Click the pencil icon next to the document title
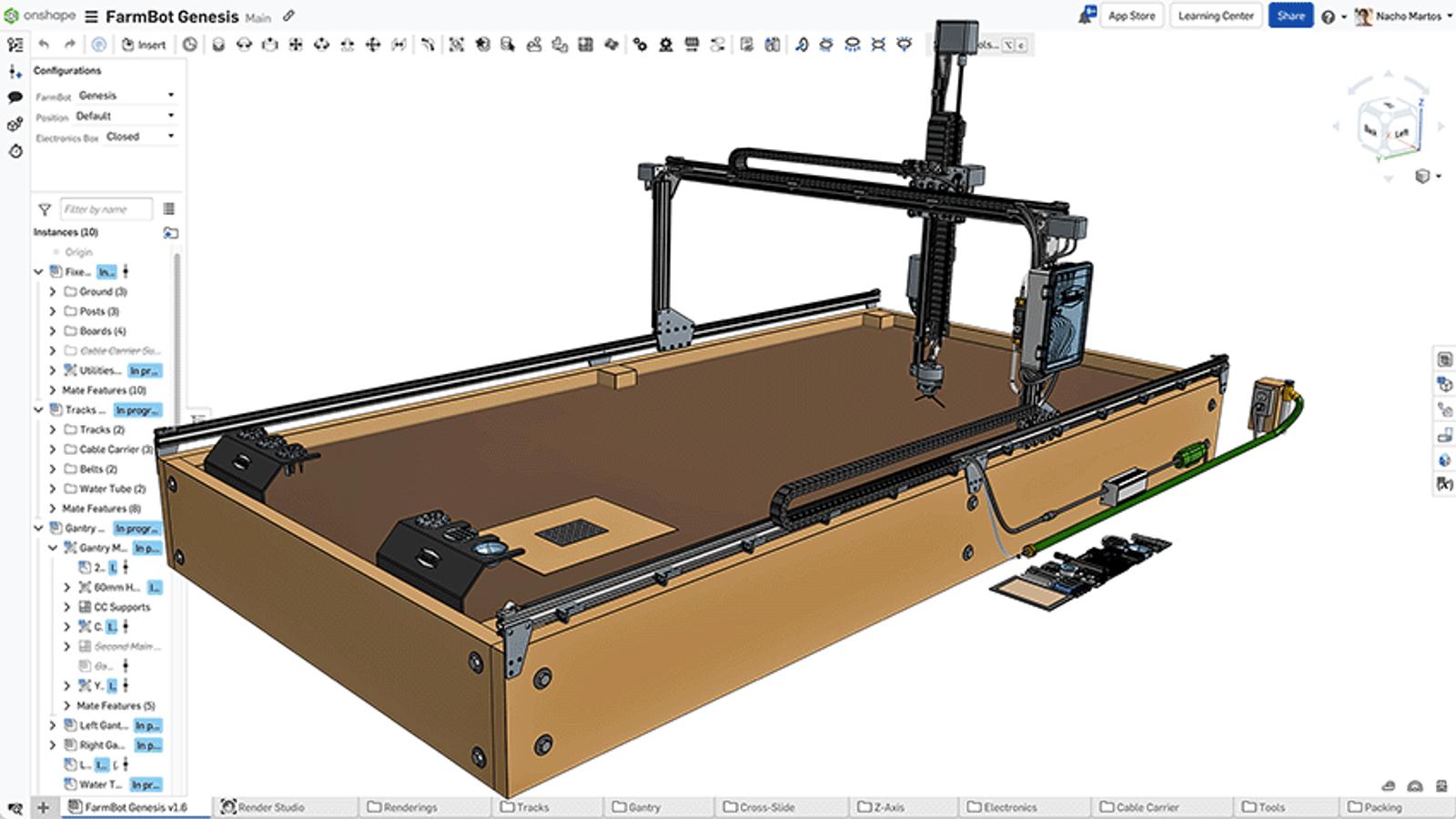Viewport: 1456px width, 819px height. [x=289, y=16]
